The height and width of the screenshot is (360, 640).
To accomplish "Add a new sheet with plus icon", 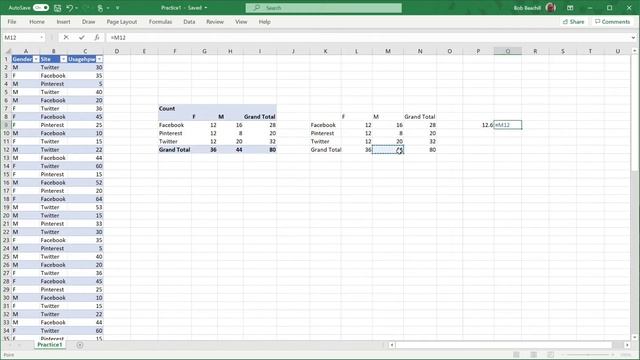I will tap(80, 345).
